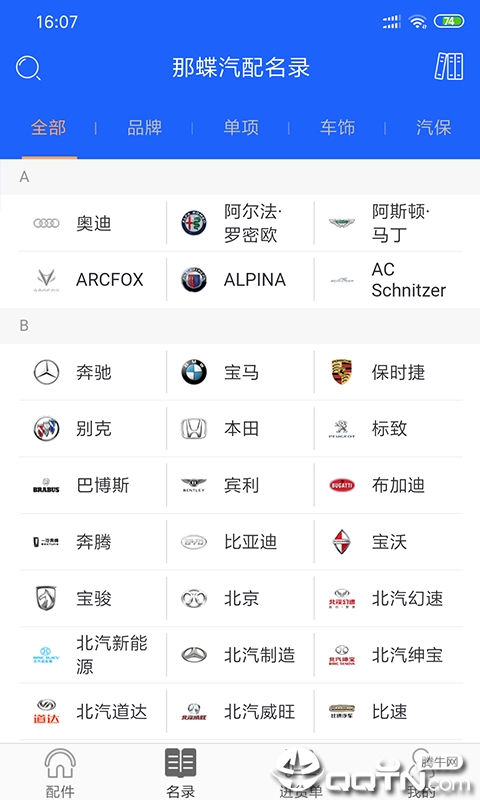Select the Honda logo icon

pos(194,429)
